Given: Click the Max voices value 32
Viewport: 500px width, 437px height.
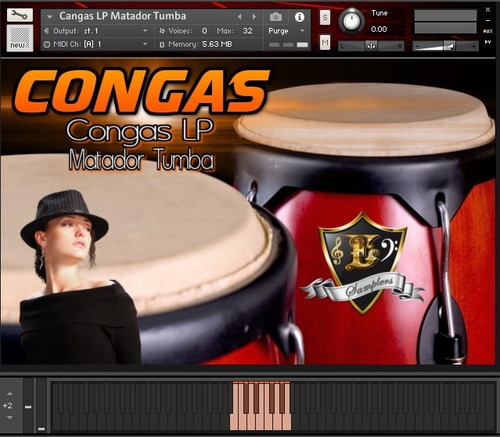Looking at the screenshot, I should coord(247,31).
